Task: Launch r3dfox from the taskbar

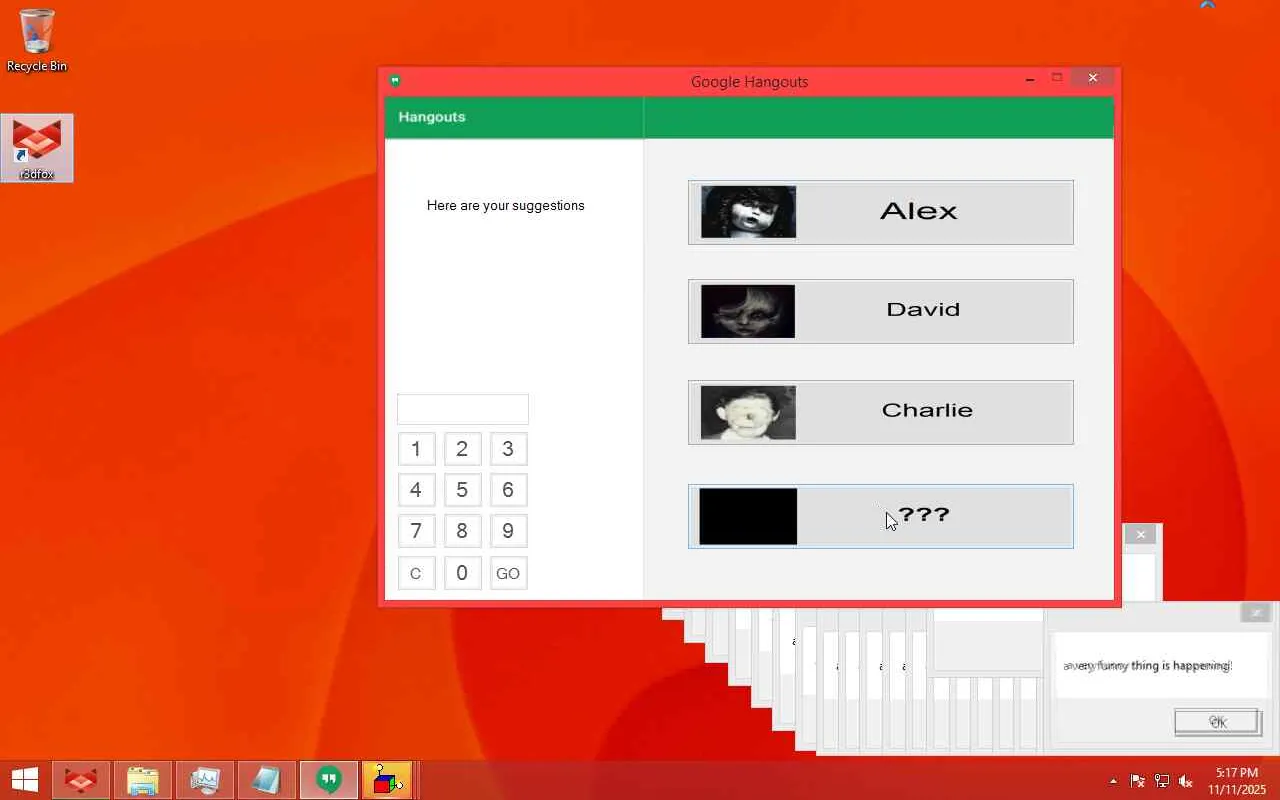Action: click(80, 780)
